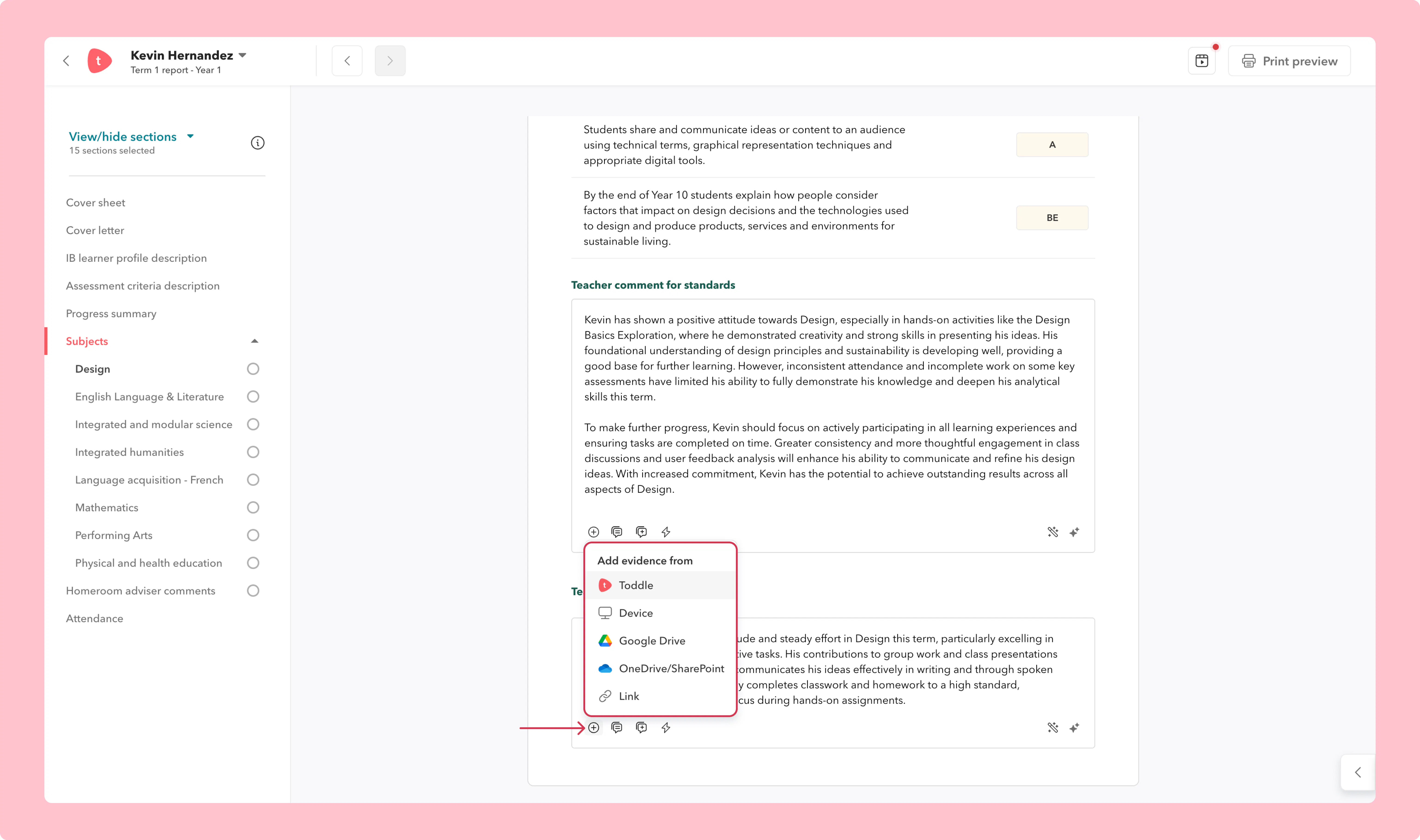Image resolution: width=1420 pixels, height=840 pixels.
Task: Open Print preview
Action: click(1289, 61)
